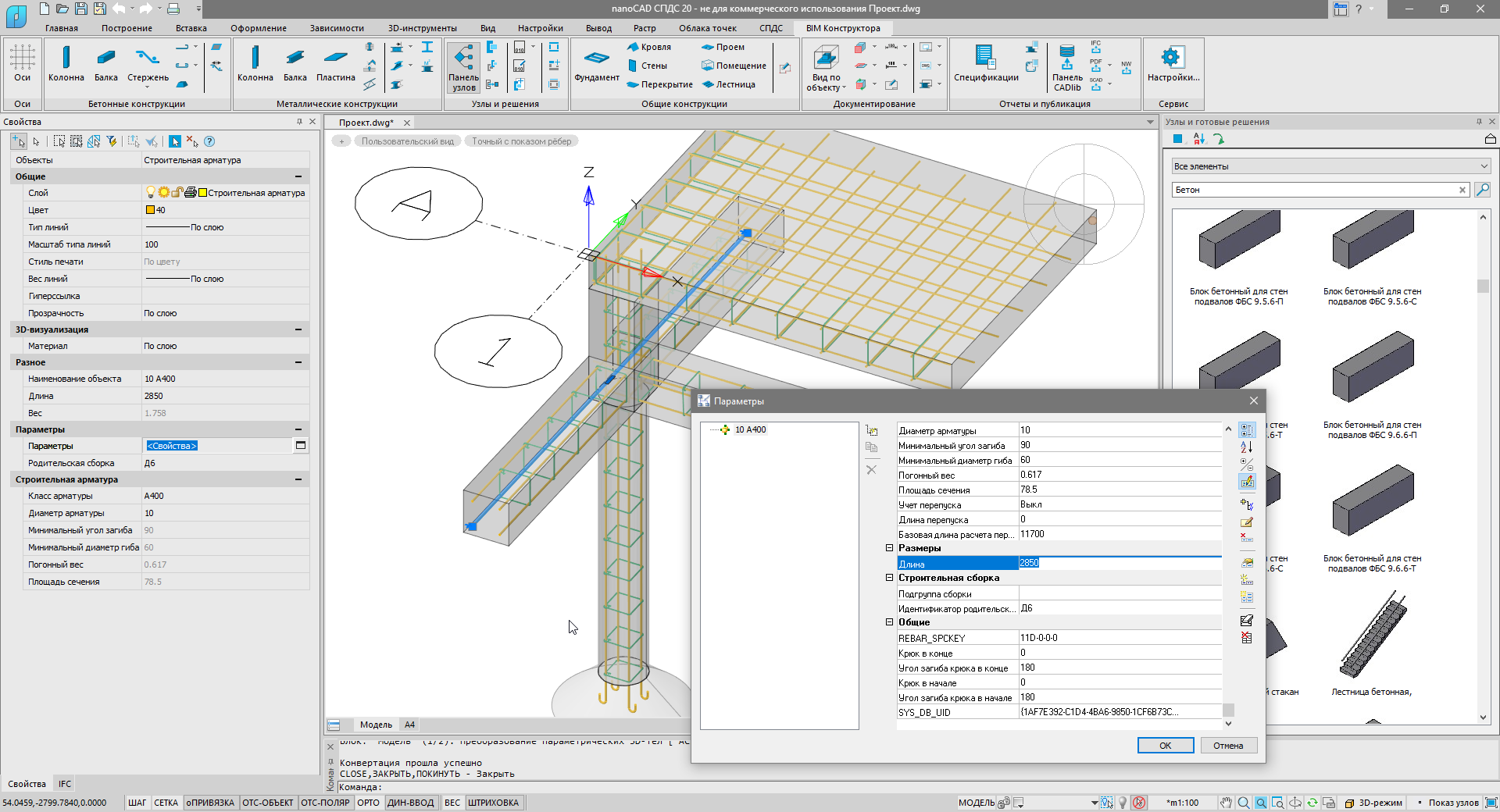Click Точный с показом рёбер button

[521, 141]
